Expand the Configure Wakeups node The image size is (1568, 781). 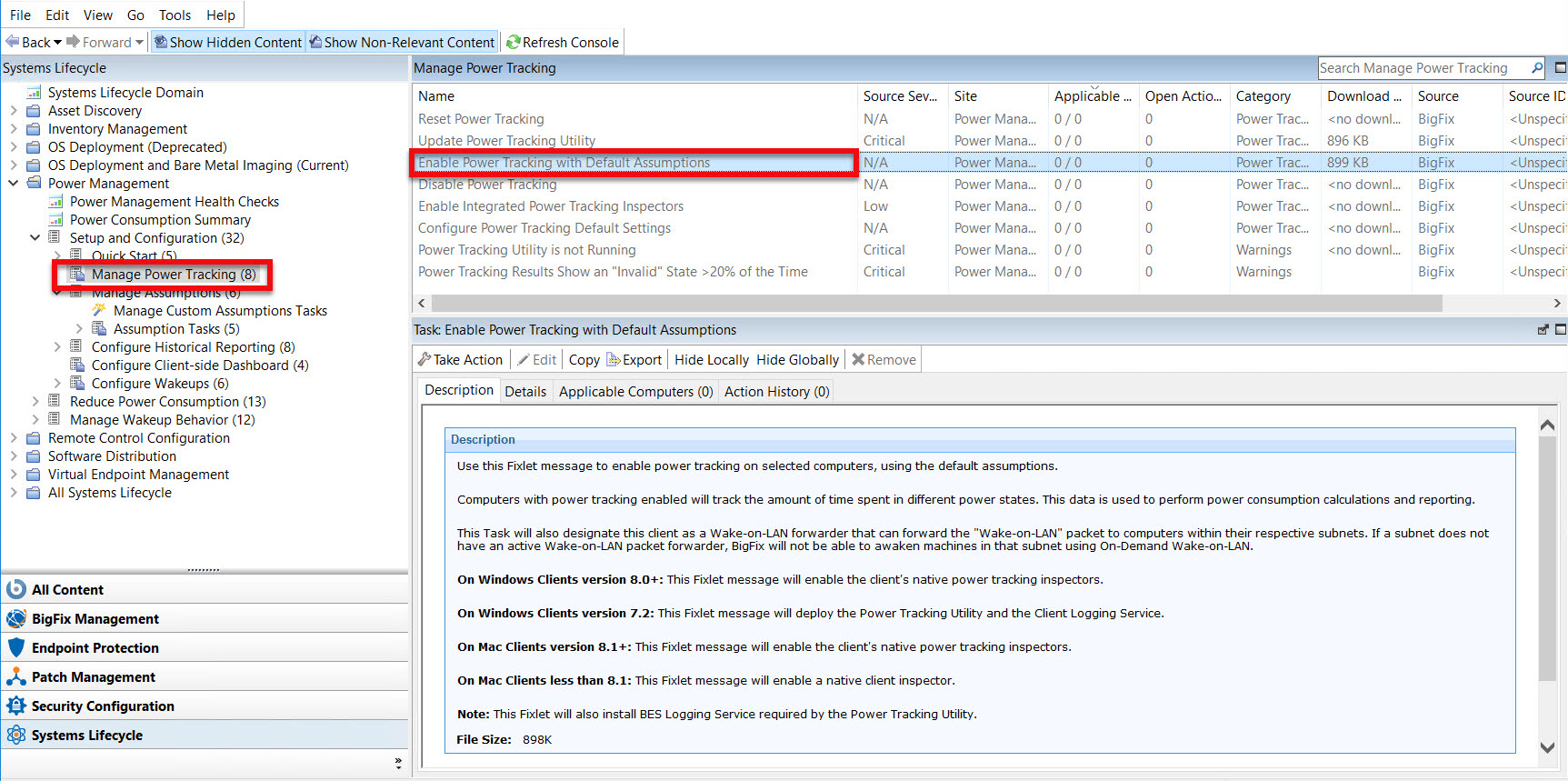57,384
